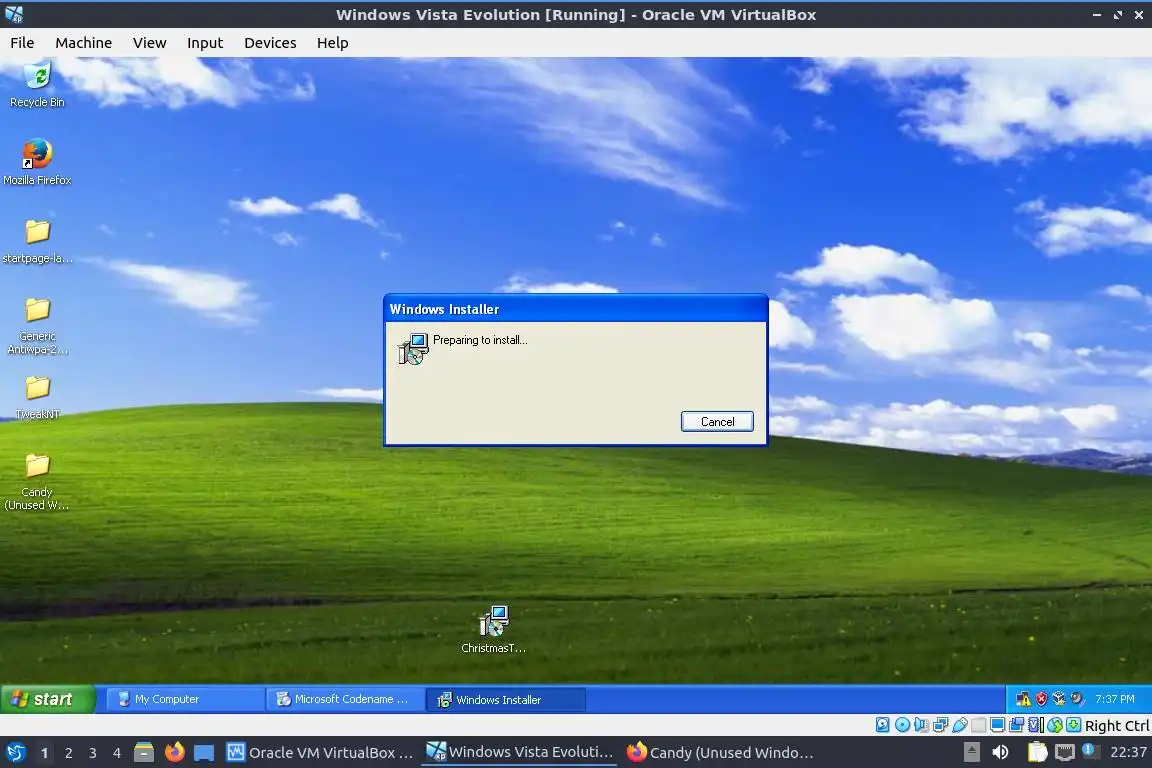Screen dimensions: 1152x768
Task: Open the Recycle Bin desktop icon
Action: tap(37, 85)
